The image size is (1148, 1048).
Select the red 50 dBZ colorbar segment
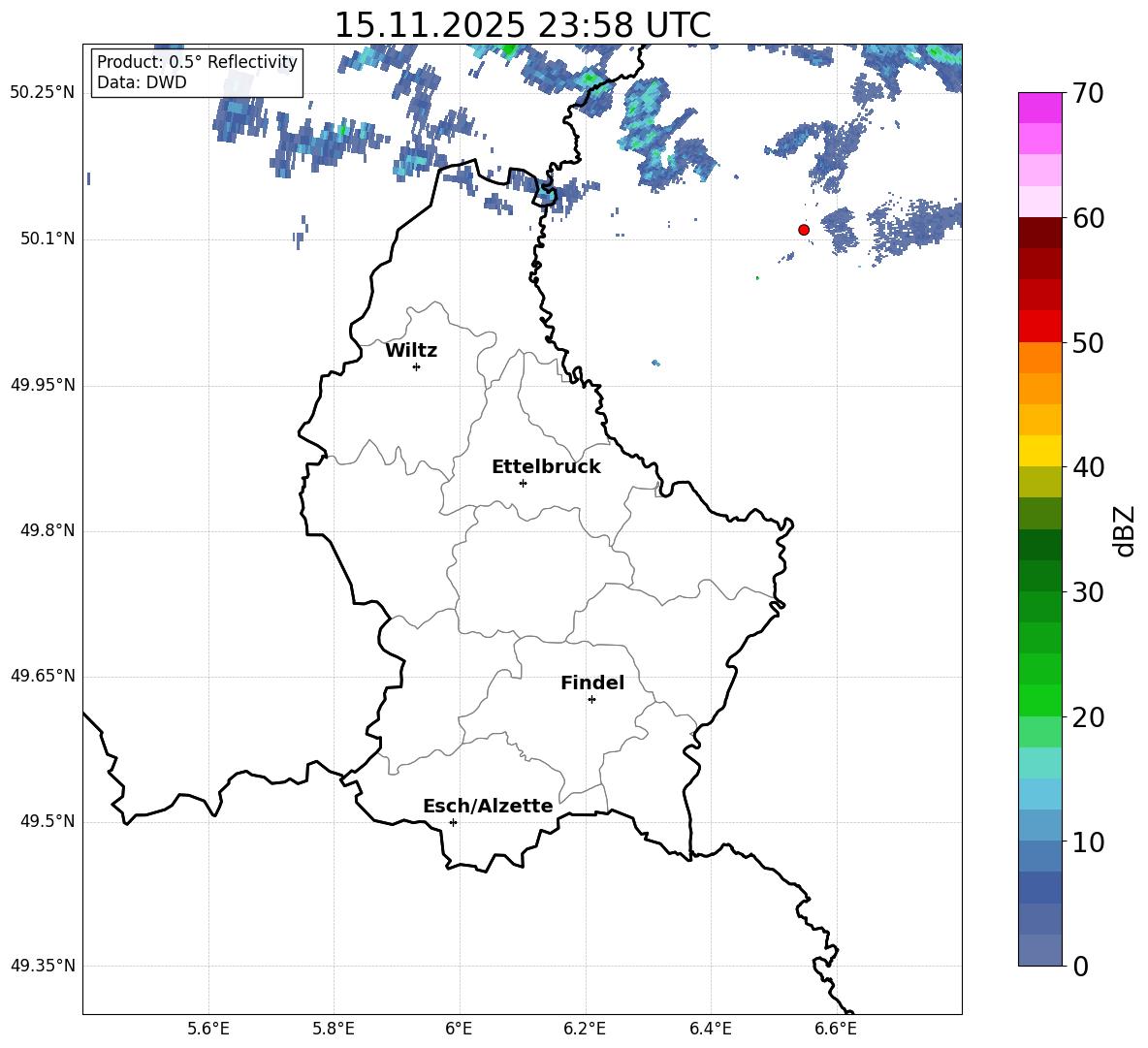pos(1039,327)
